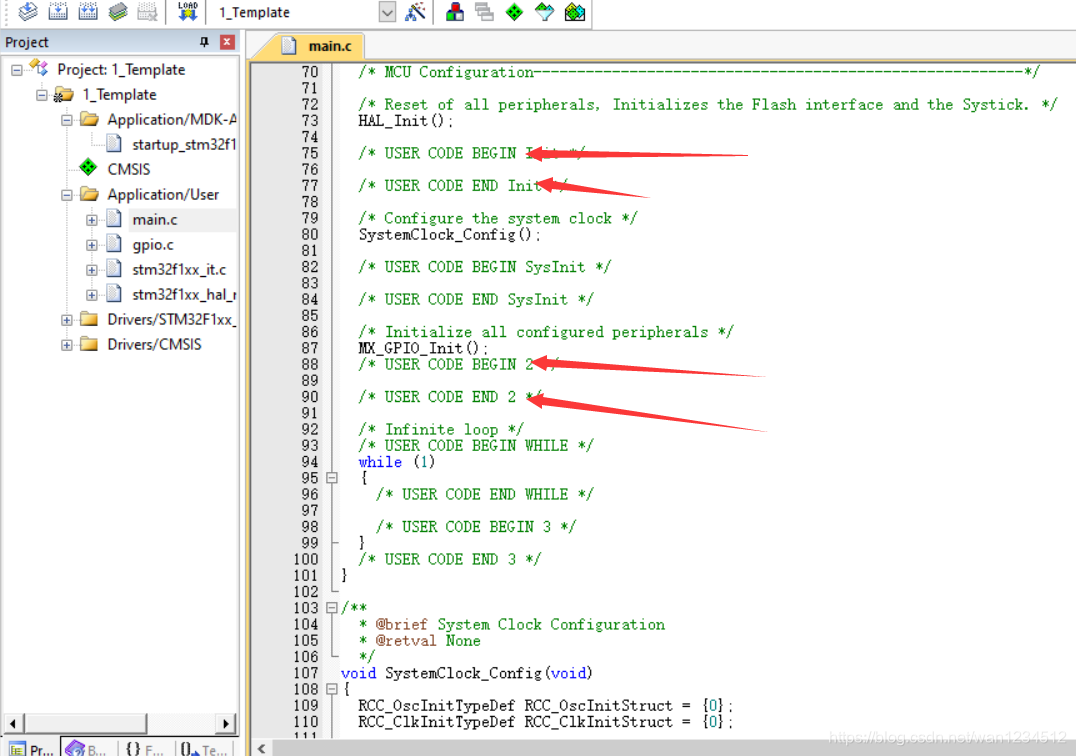Collapse the code fold at line 95
The image size is (1076, 756).
(331, 478)
